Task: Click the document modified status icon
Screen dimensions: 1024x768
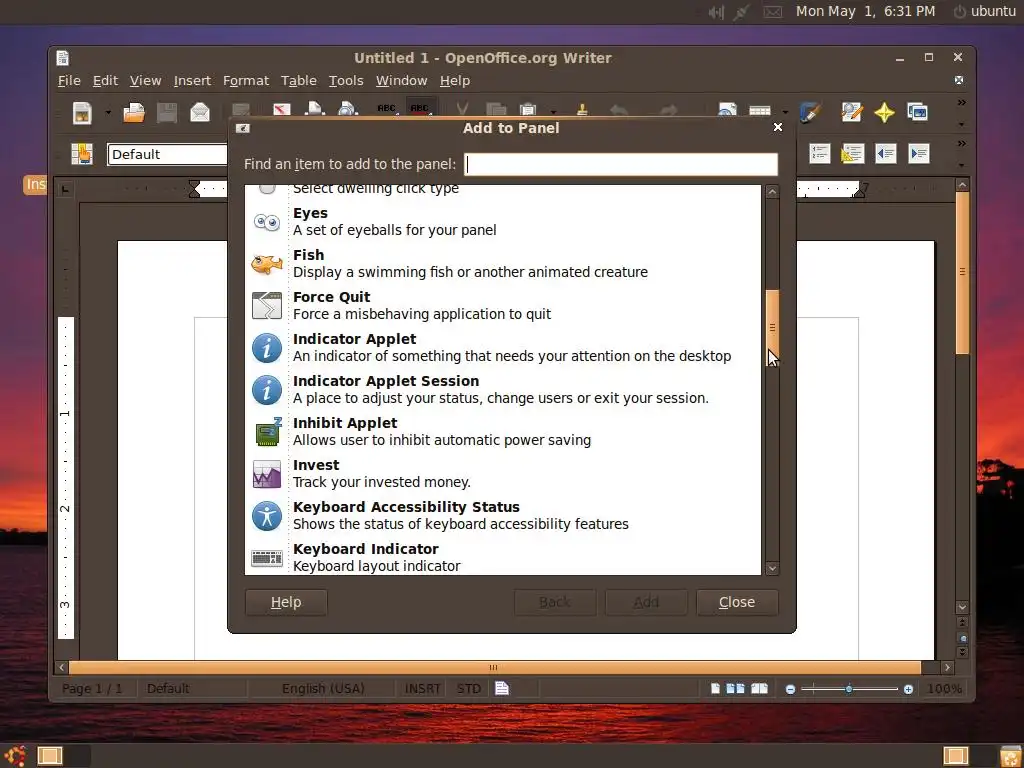Action: point(502,688)
